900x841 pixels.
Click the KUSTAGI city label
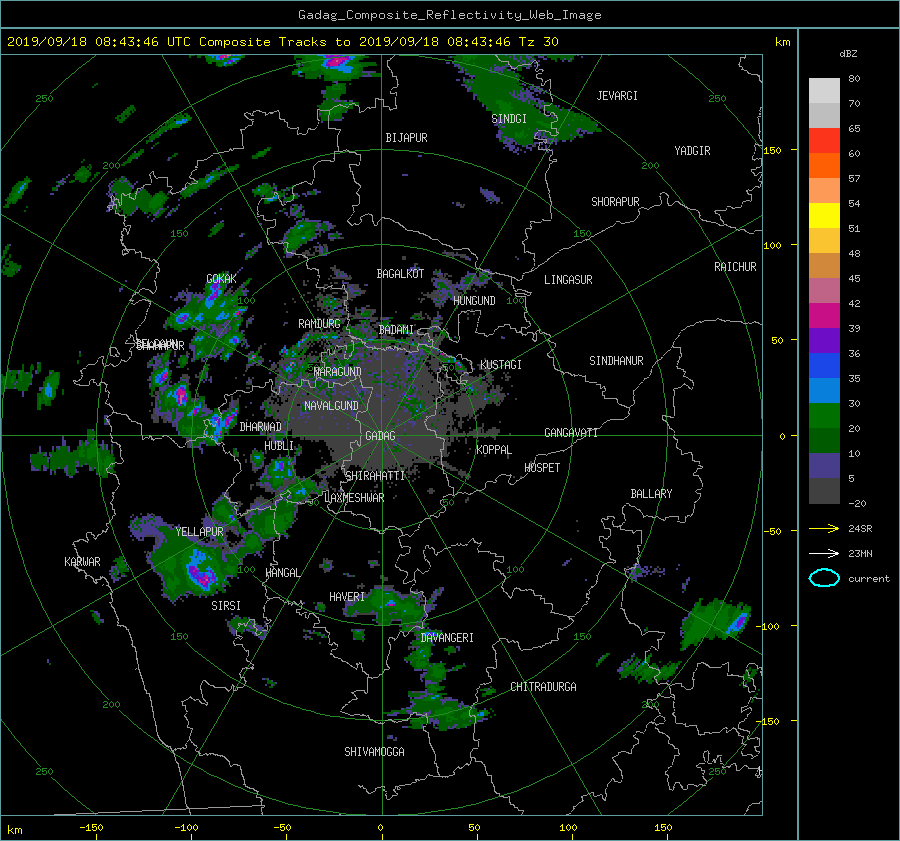(501, 365)
